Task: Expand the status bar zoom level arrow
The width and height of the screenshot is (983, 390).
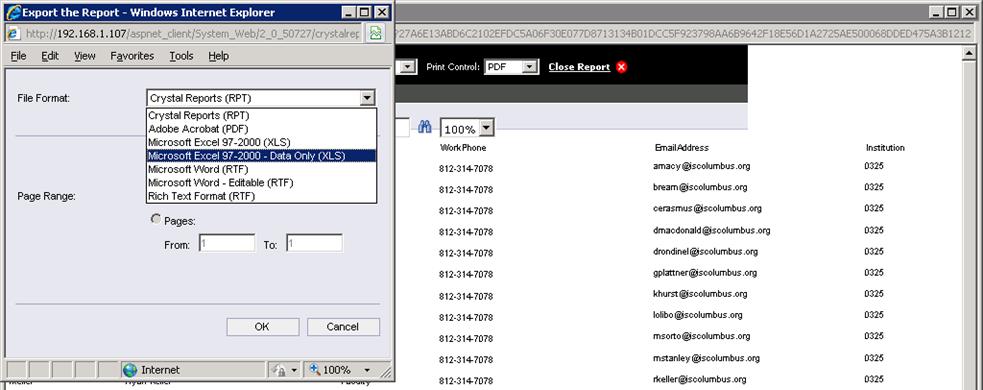Action: pos(367,370)
